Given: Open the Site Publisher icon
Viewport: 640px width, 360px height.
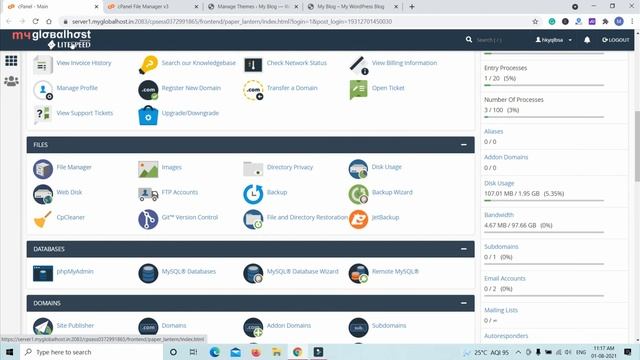Looking at the screenshot, I should [43, 327].
